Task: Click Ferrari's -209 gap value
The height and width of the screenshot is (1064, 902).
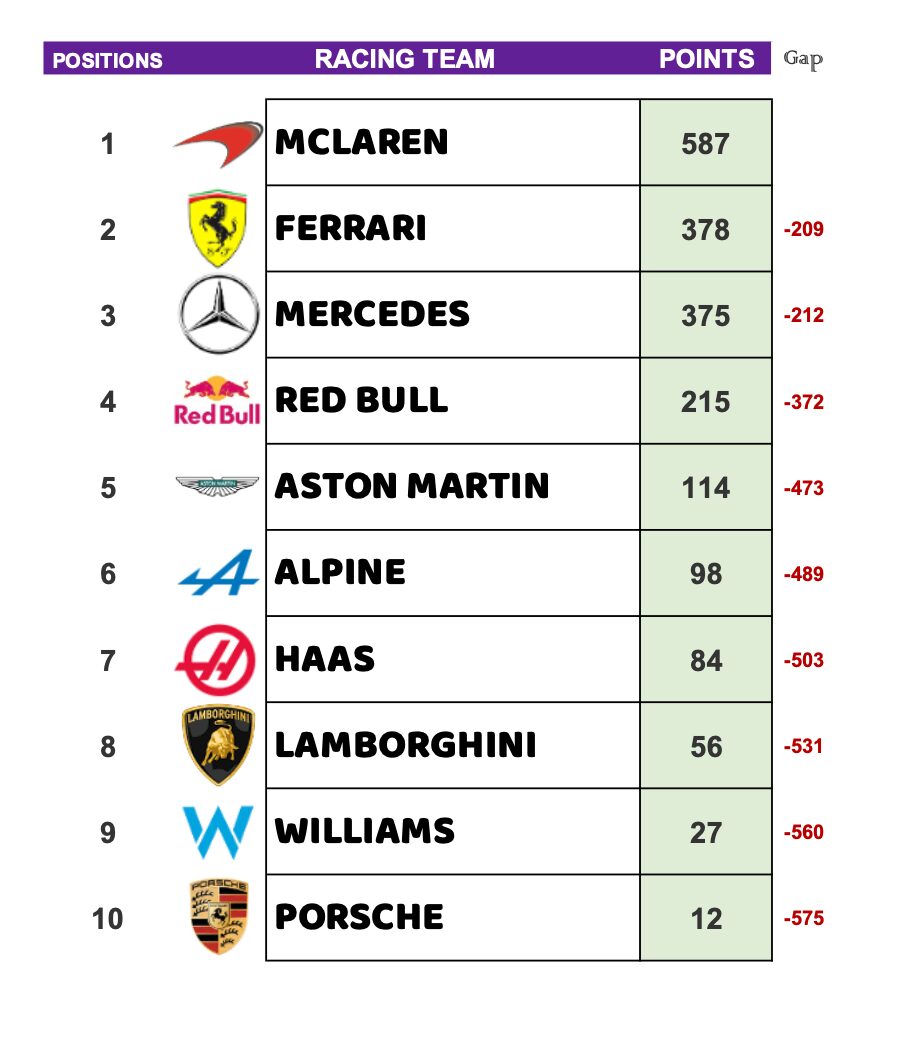Action: pyautogui.click(x=803, y=230)
